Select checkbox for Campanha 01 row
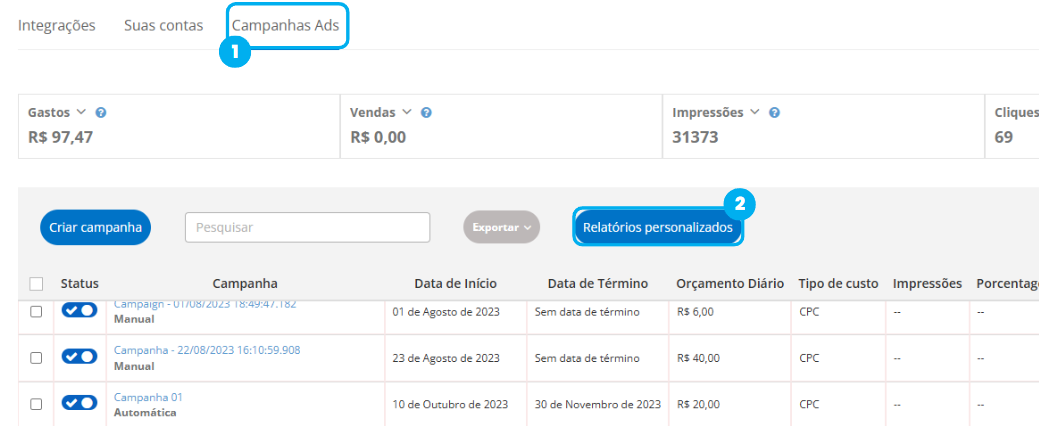 (x=36, y=404)
